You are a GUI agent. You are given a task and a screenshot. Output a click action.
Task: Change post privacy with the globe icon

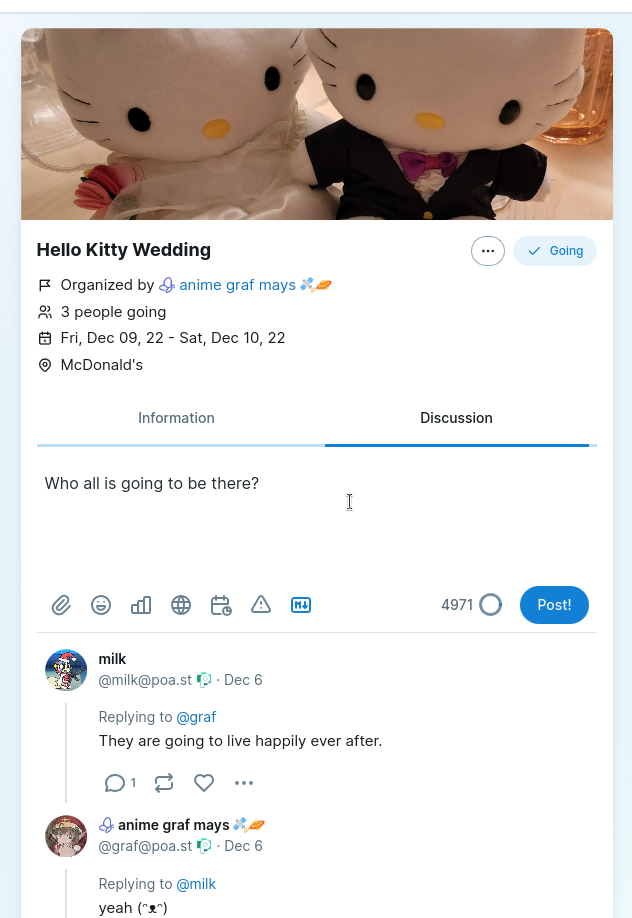pyautogui.click(x=181, y=605)
